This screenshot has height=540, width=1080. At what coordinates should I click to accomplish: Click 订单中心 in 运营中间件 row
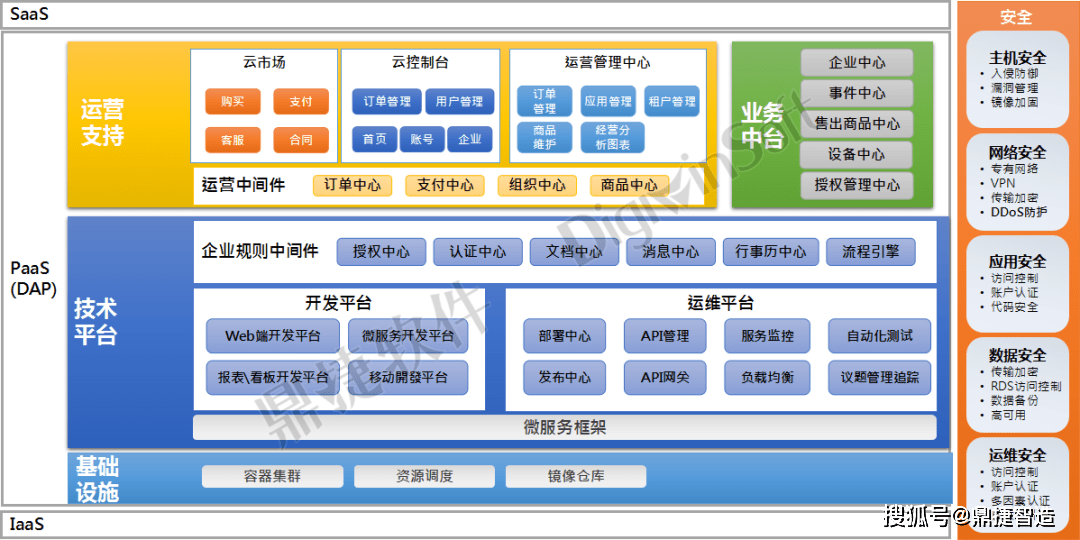(352, 185)
